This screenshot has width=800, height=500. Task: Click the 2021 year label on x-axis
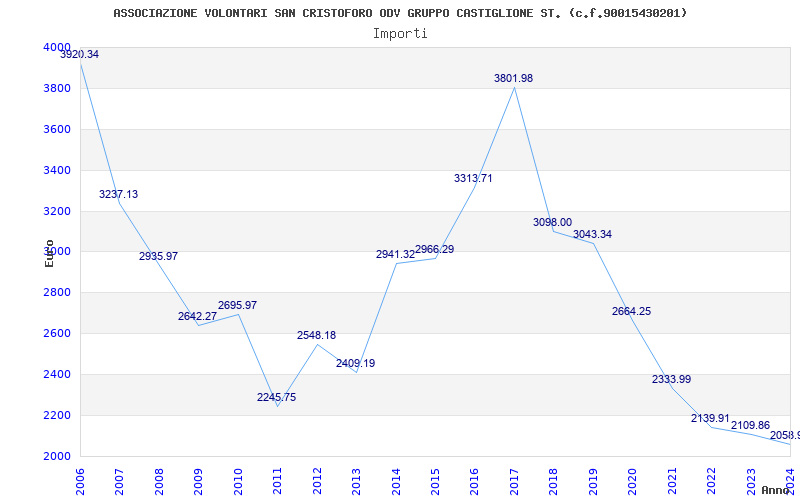[672, 481]
